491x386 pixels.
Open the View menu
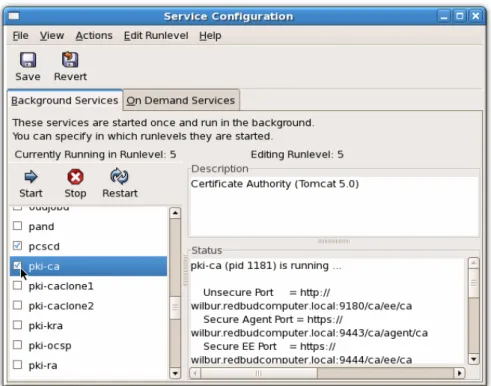(x=52, y=36)
